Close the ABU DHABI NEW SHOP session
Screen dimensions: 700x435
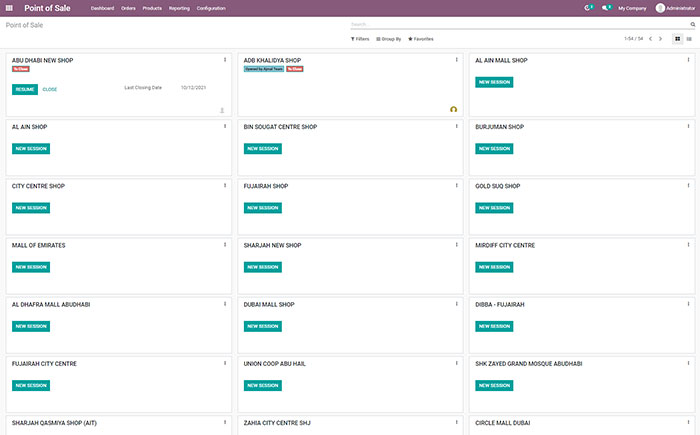[50, 89]
